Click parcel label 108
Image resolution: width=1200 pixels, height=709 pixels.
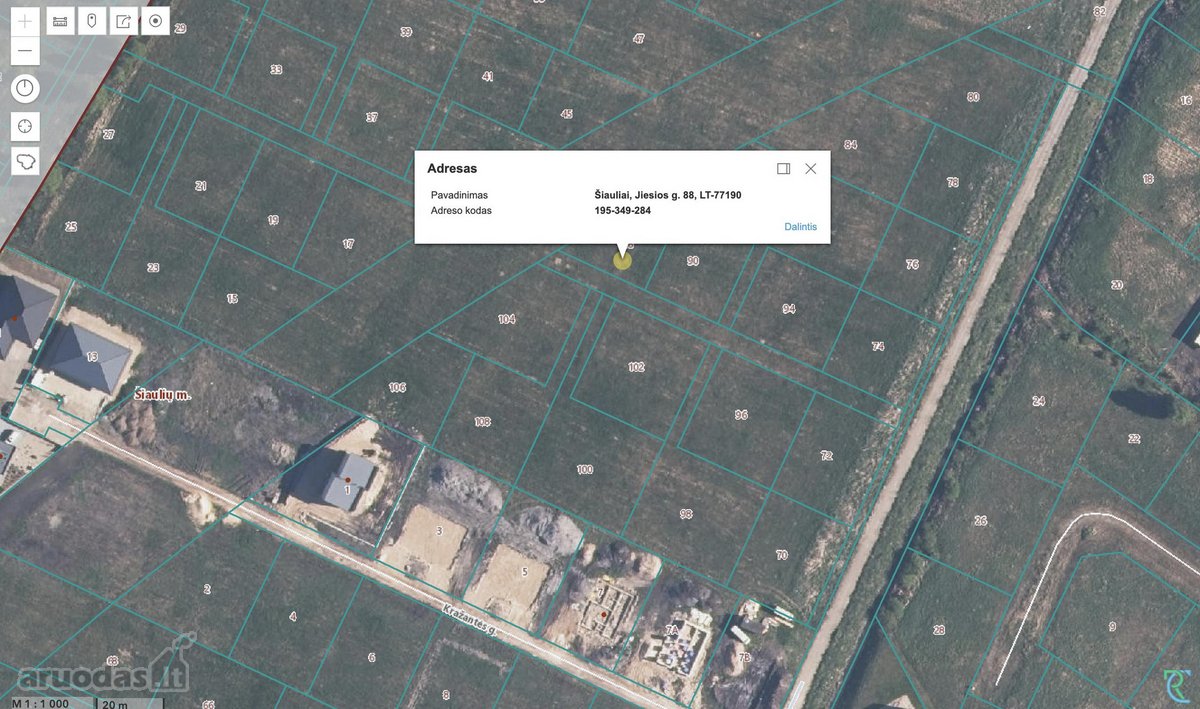[483, 422]
